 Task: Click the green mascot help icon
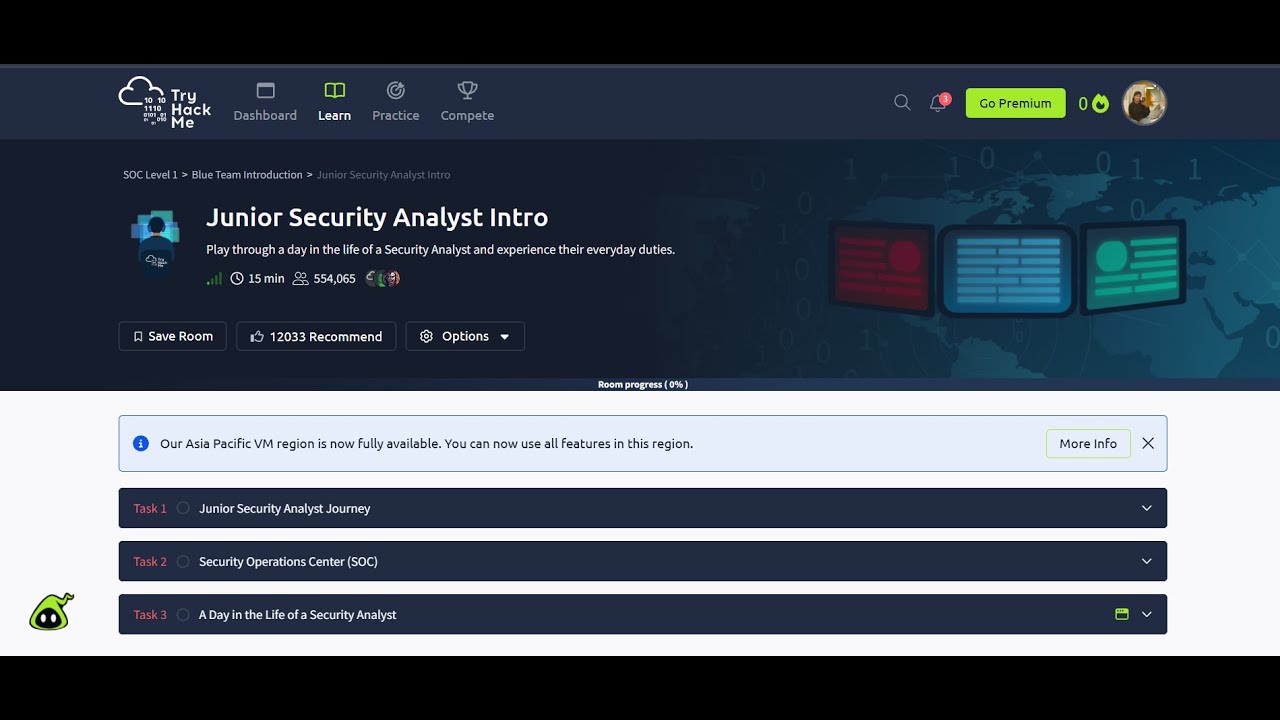point(51,612)
